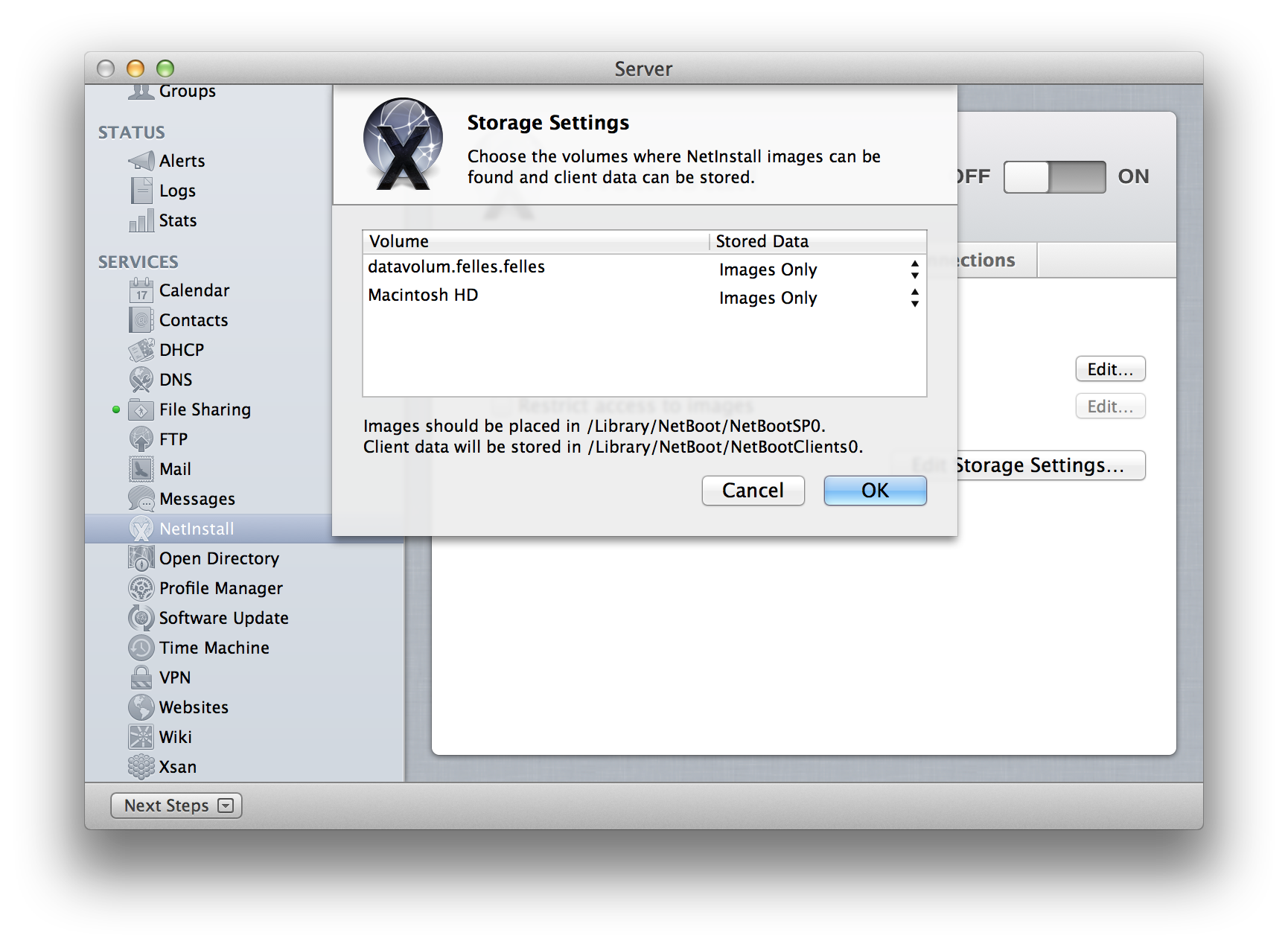This screenshot has width=1288, height=947.
Task: Select the Websites globe icon
Action: click(x=141, y=707)
